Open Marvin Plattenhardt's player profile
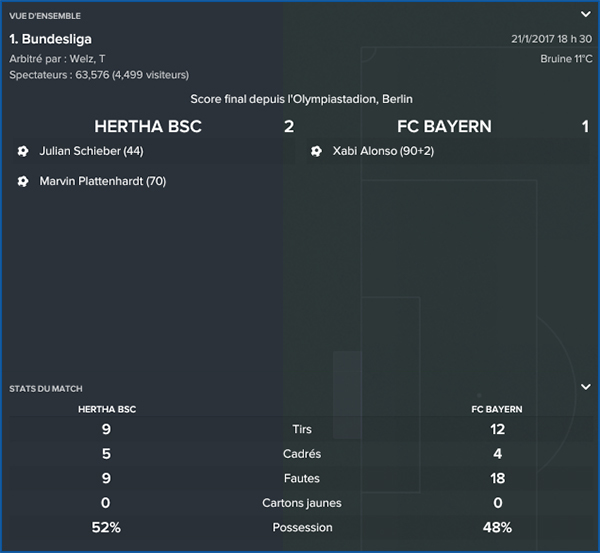Image resolution: width=600 pixels, height=553 pixels. tap(102, 182)
